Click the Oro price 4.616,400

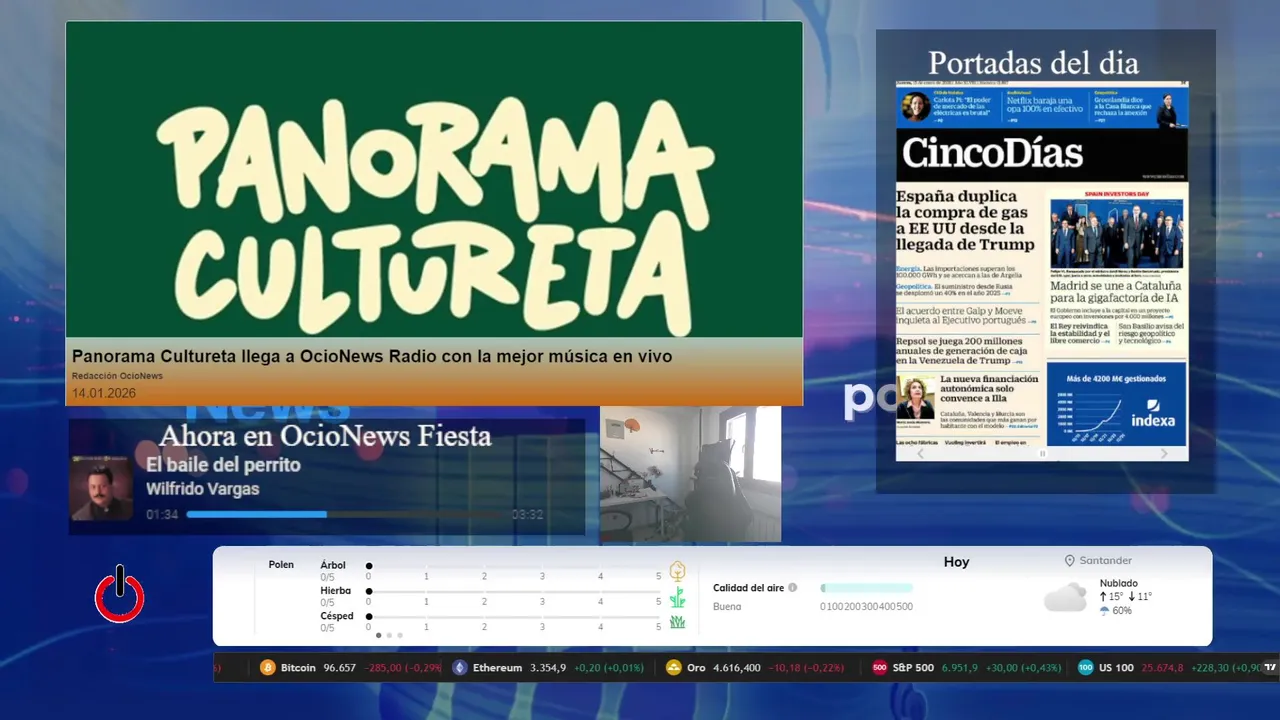[x=736, y=668]
